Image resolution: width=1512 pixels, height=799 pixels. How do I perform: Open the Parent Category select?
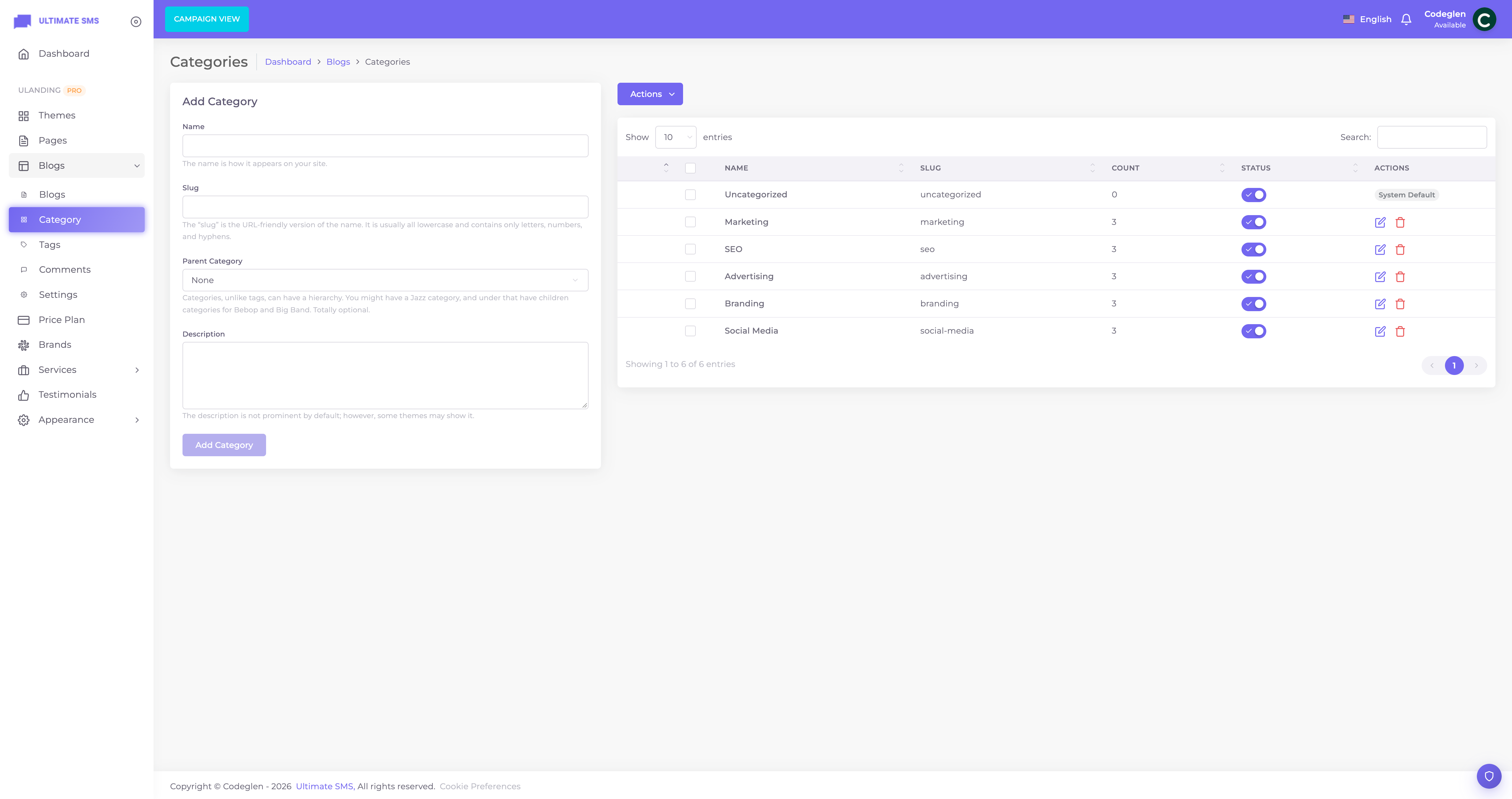click(x=385, y=280)
